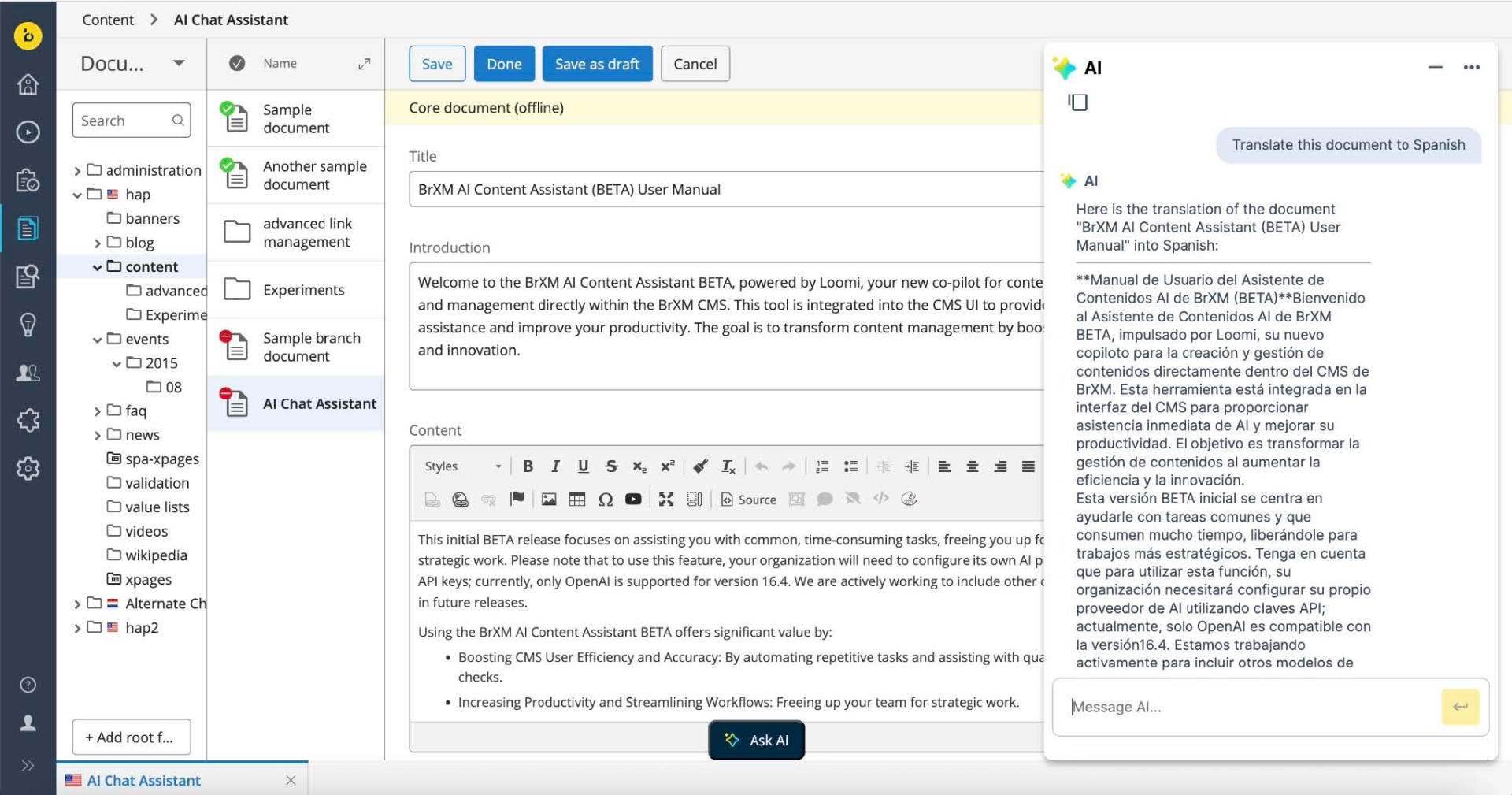
Task: Open the Sample document item
Action: [x=295, y=119]
